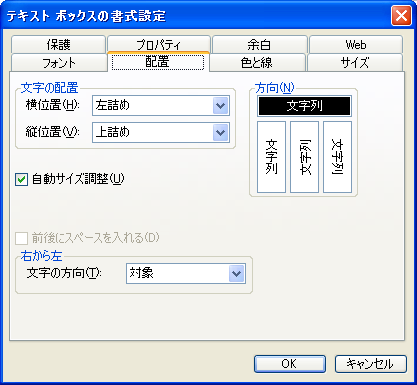Expand the 縦位置 dropdown arrow
This screenshot has width=417, height=385.
tap(220, 133)
